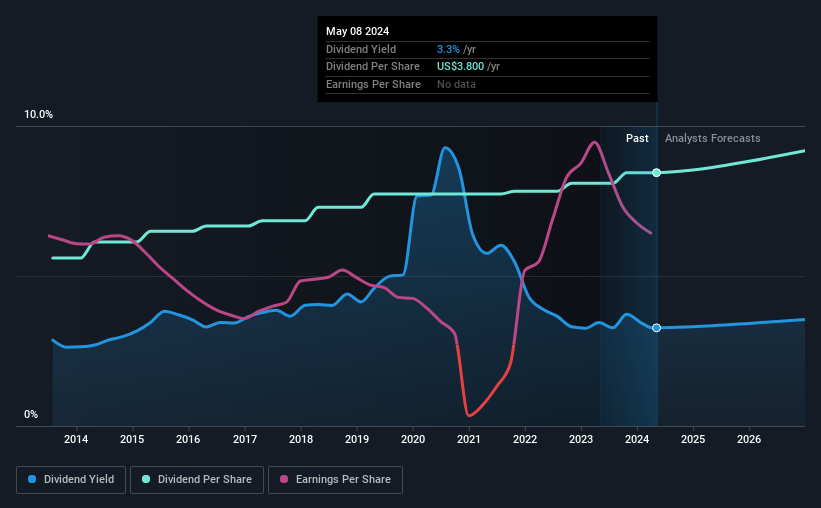Toggle the Dividend Yield legend button
The height and width of the screenshot is (508, 821).
(x=71, y=480)
